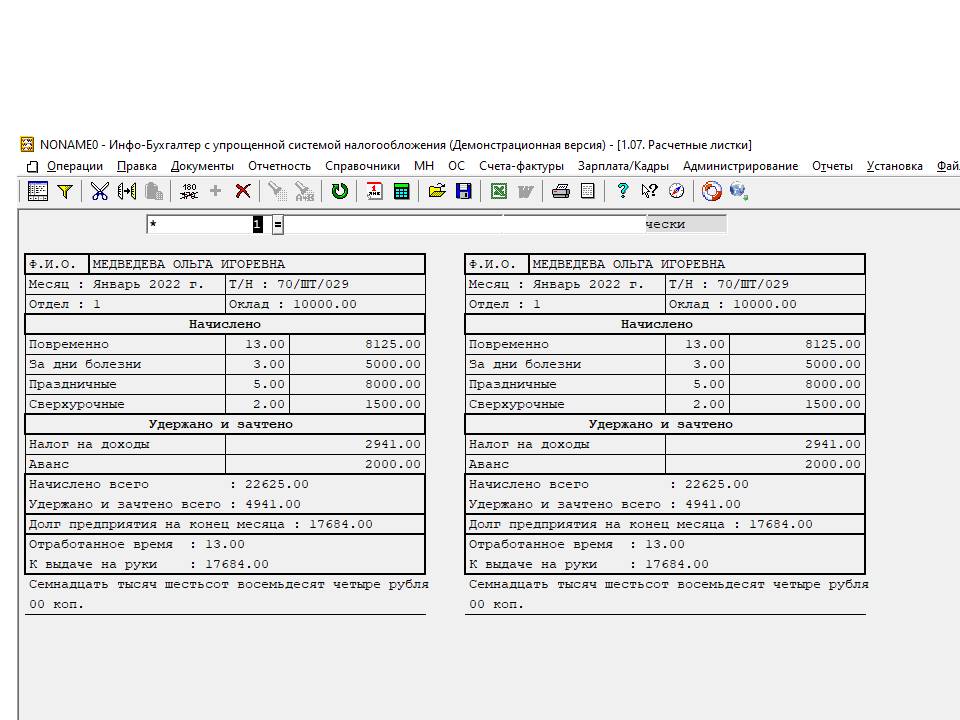Select 'Сверхурочные' label in left payslip
The height and width of the screenshot is (720, 960).
click(77, 404)
